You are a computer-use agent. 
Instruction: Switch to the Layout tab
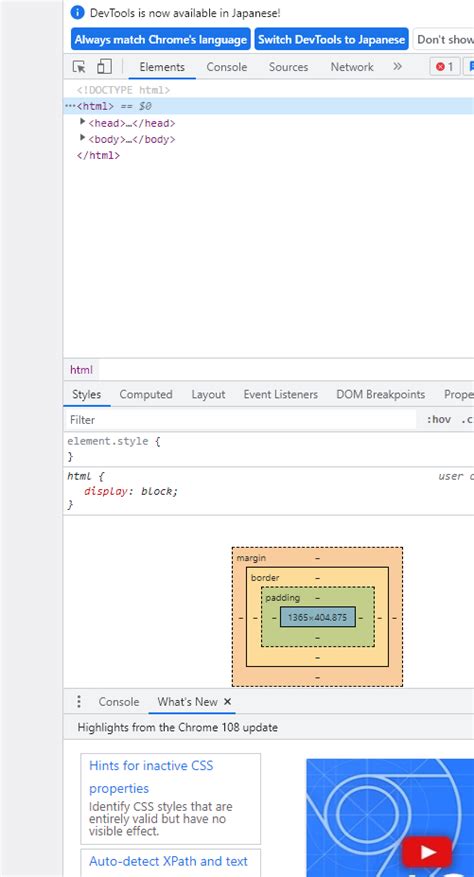(208, 394)
